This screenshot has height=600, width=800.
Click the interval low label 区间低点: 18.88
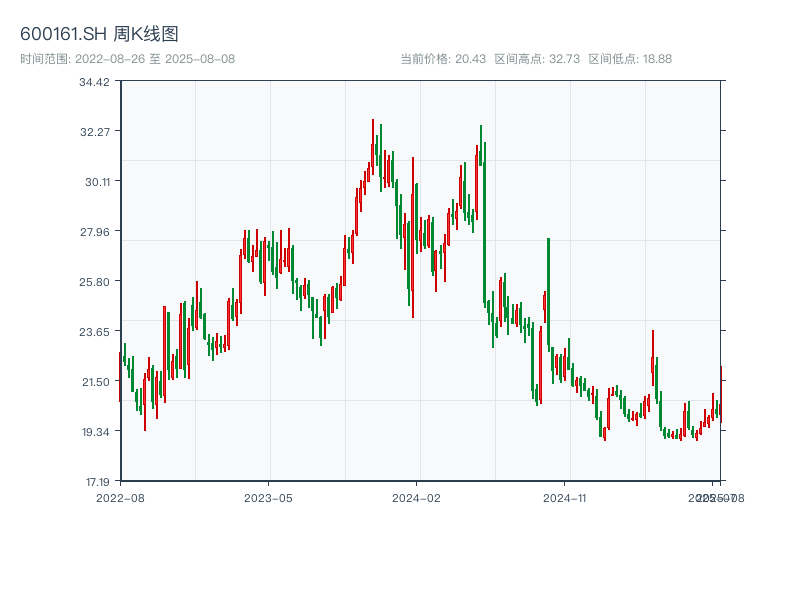(x=630, y=59)
